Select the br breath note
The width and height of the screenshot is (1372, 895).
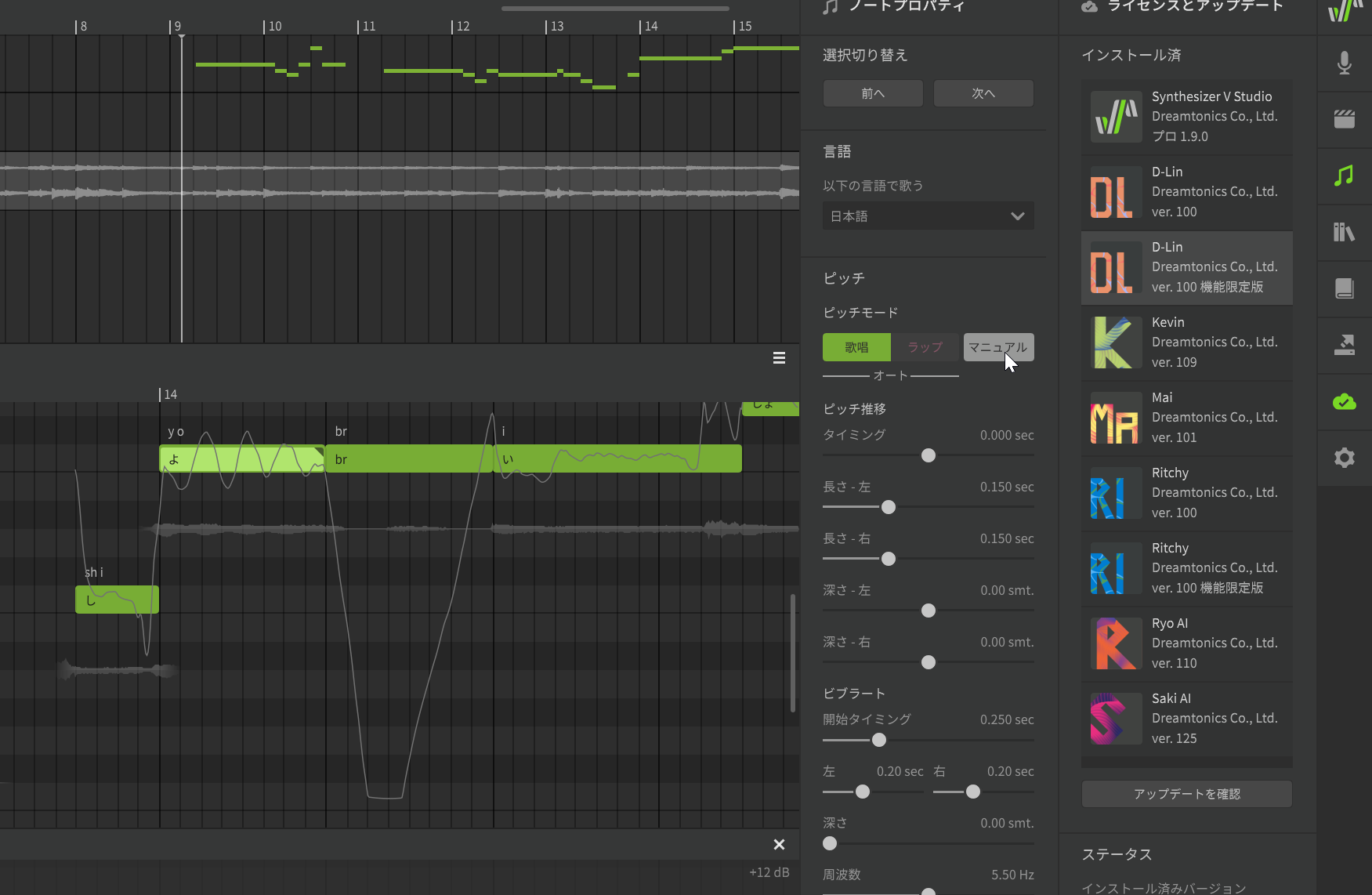point(408,459)
